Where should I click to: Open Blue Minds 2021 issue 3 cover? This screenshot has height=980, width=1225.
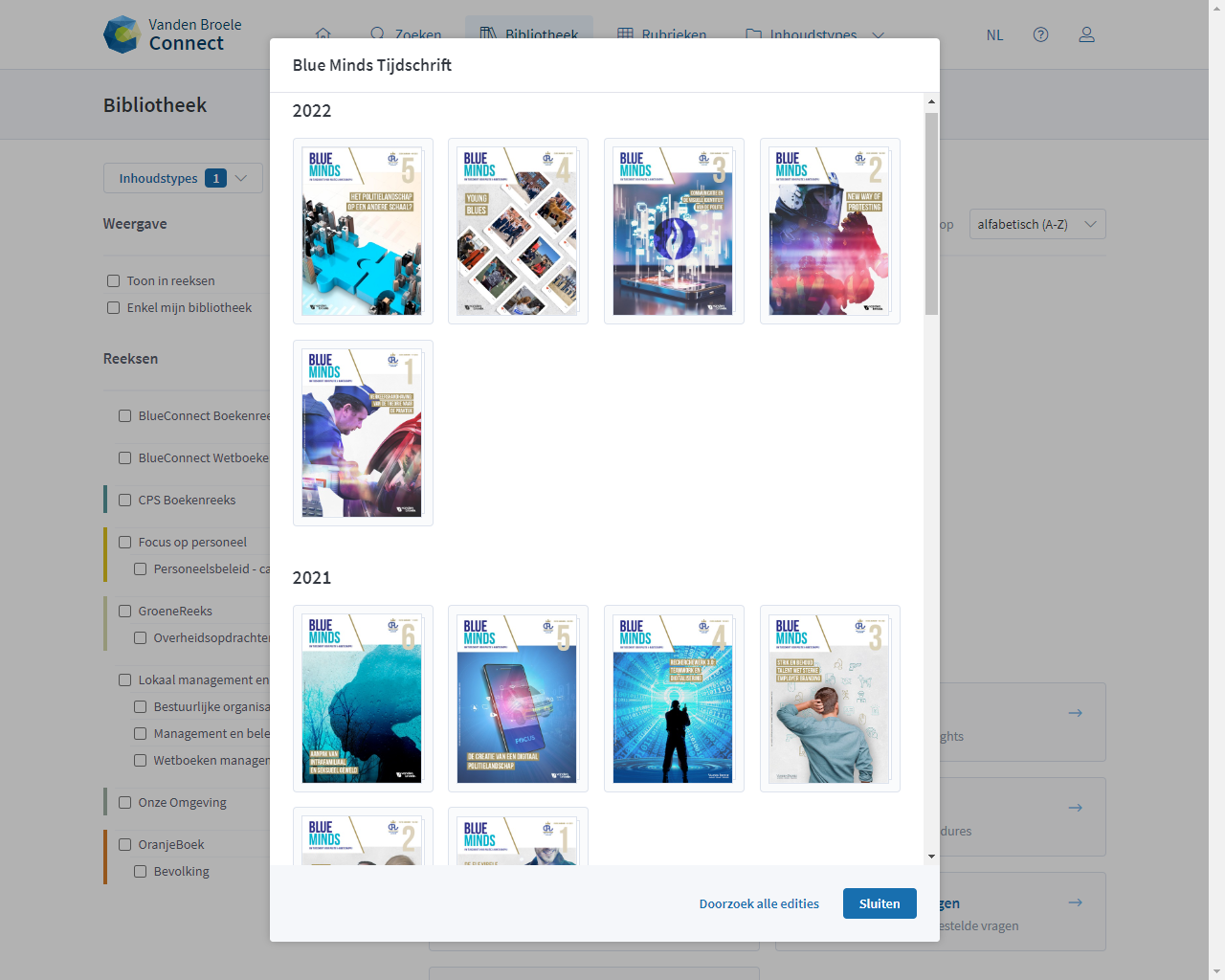[x=830, y=699]
